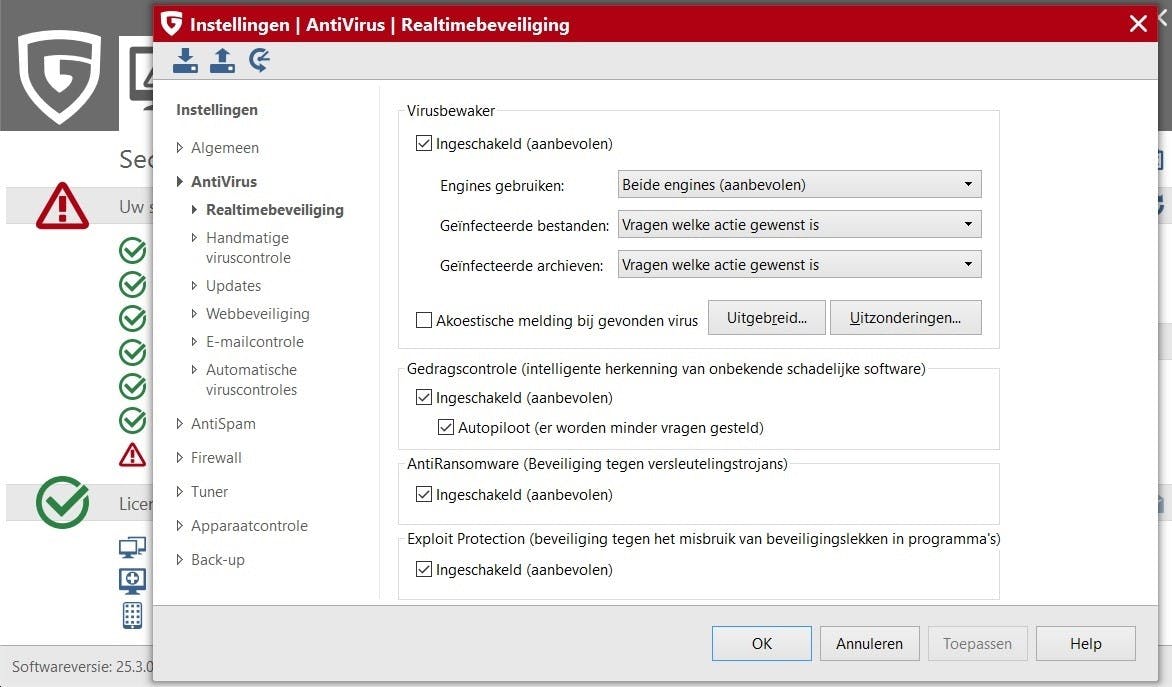Image resolution: width=1172 pixels, height=687 pixels.
Task: Click the Uitgebreid... button
Action: pos(766,318)
